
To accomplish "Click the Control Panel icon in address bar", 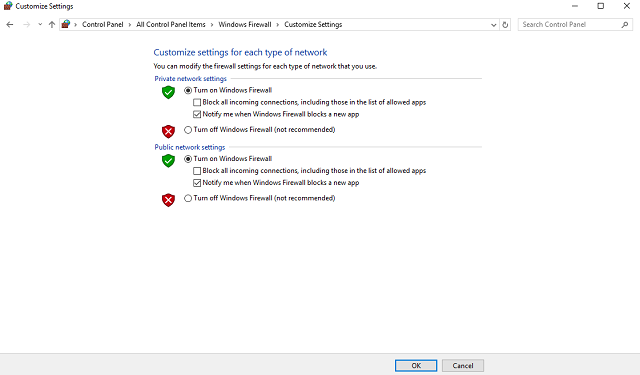I will 66,24.
